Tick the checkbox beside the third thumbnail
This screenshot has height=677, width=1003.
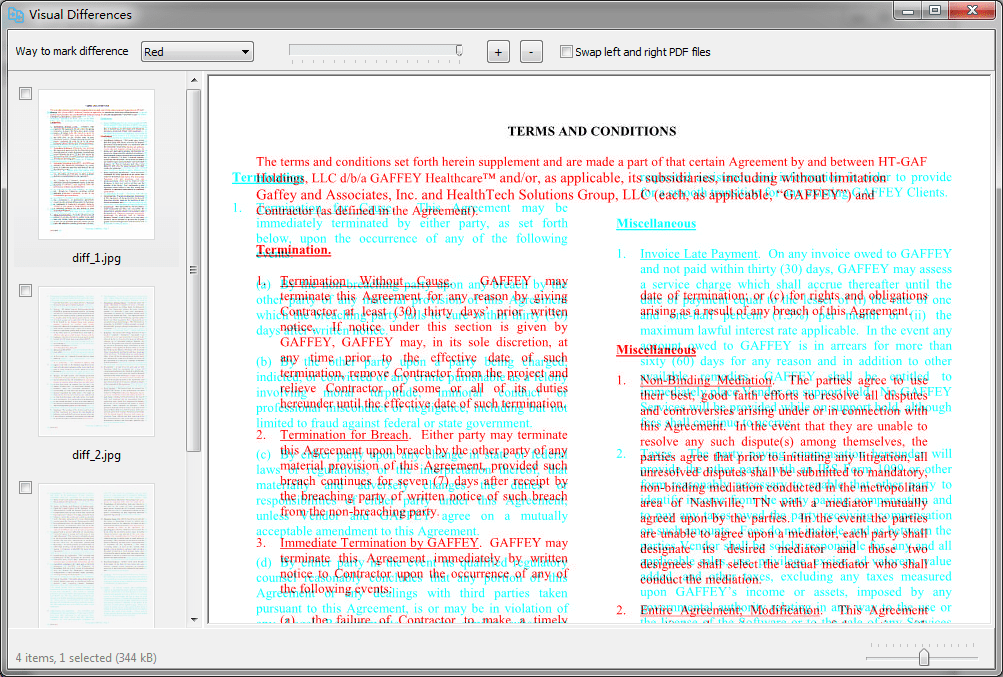(26, 488)
